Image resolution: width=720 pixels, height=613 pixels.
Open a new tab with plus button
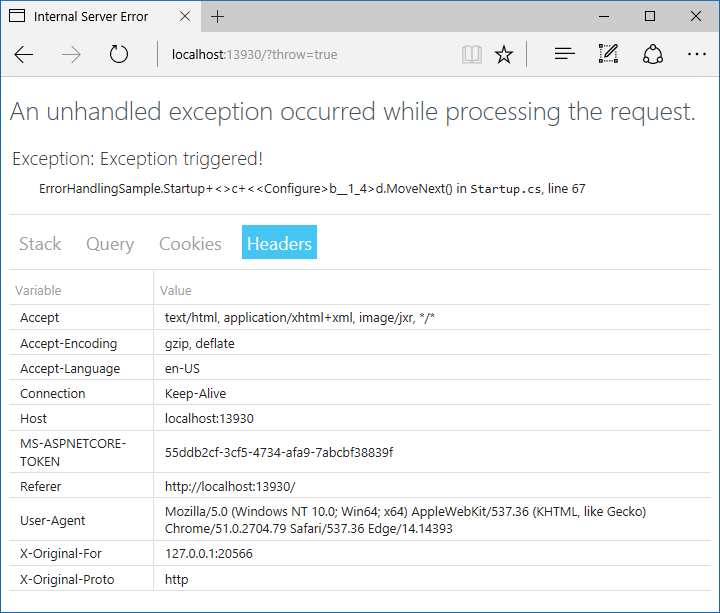pos(218,17)
